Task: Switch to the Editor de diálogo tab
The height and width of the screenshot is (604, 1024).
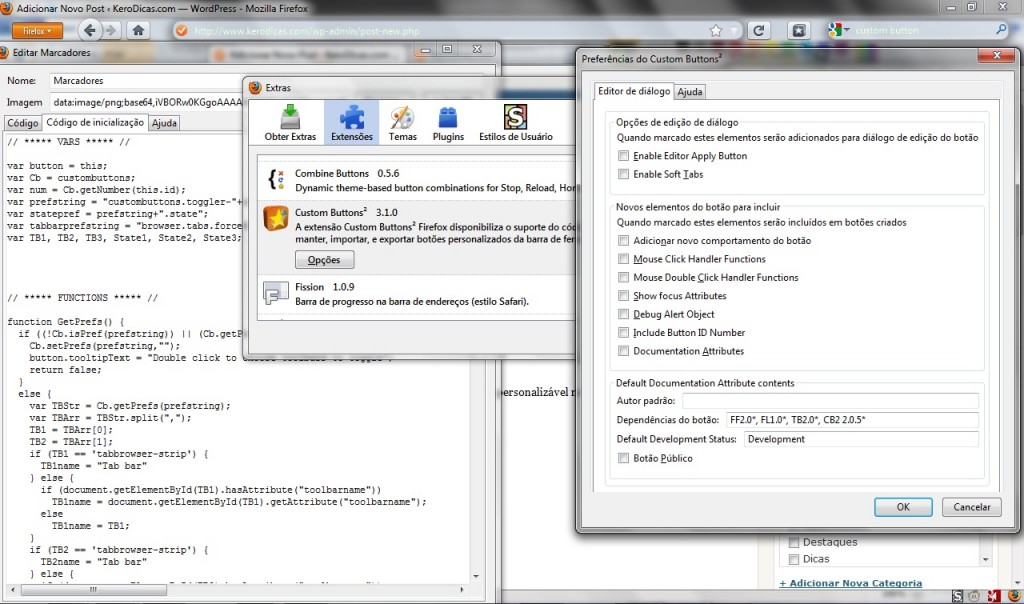Action: (633, 91)
